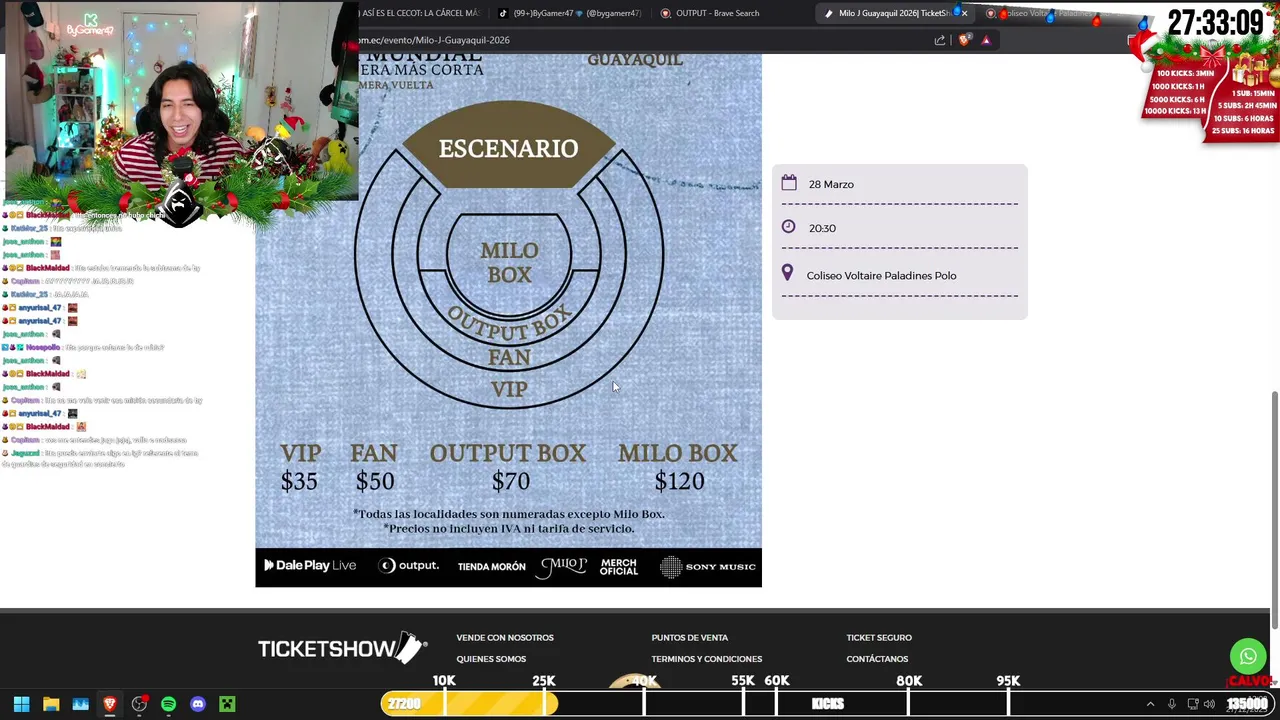Viewport: 1280px width, 720px height.
Task: Click the Merch Oficial sponsor logo
Action: tap(618, 566)
